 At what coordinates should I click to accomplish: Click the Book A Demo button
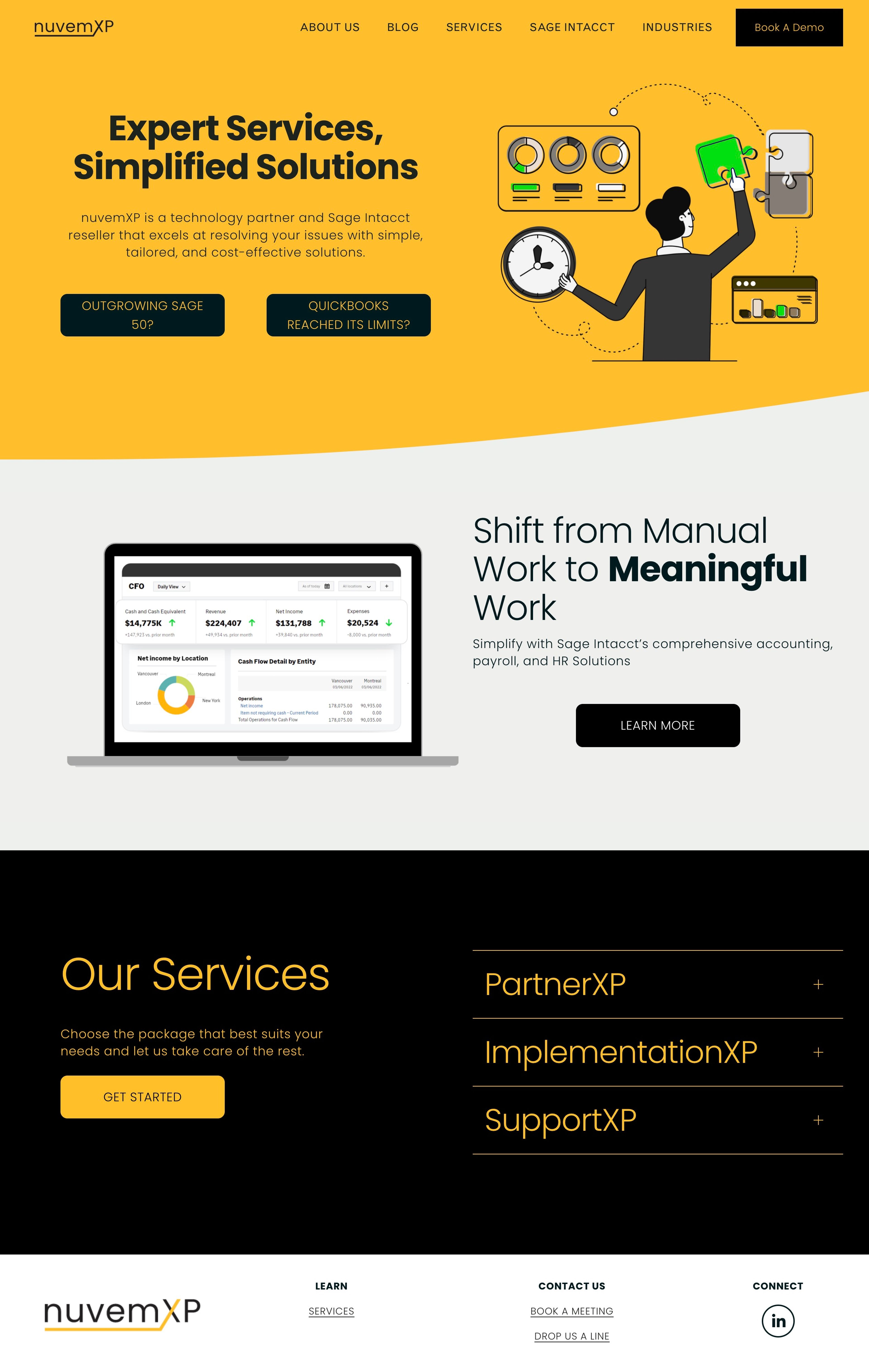point(789,27)
